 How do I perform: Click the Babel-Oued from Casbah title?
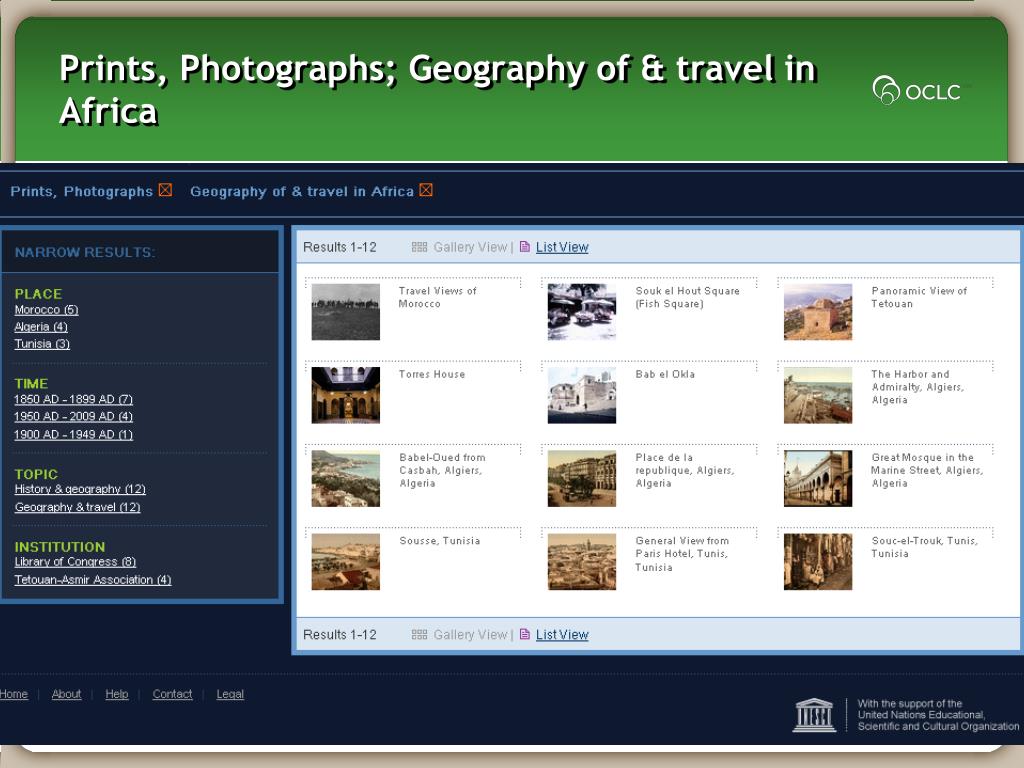442,470
